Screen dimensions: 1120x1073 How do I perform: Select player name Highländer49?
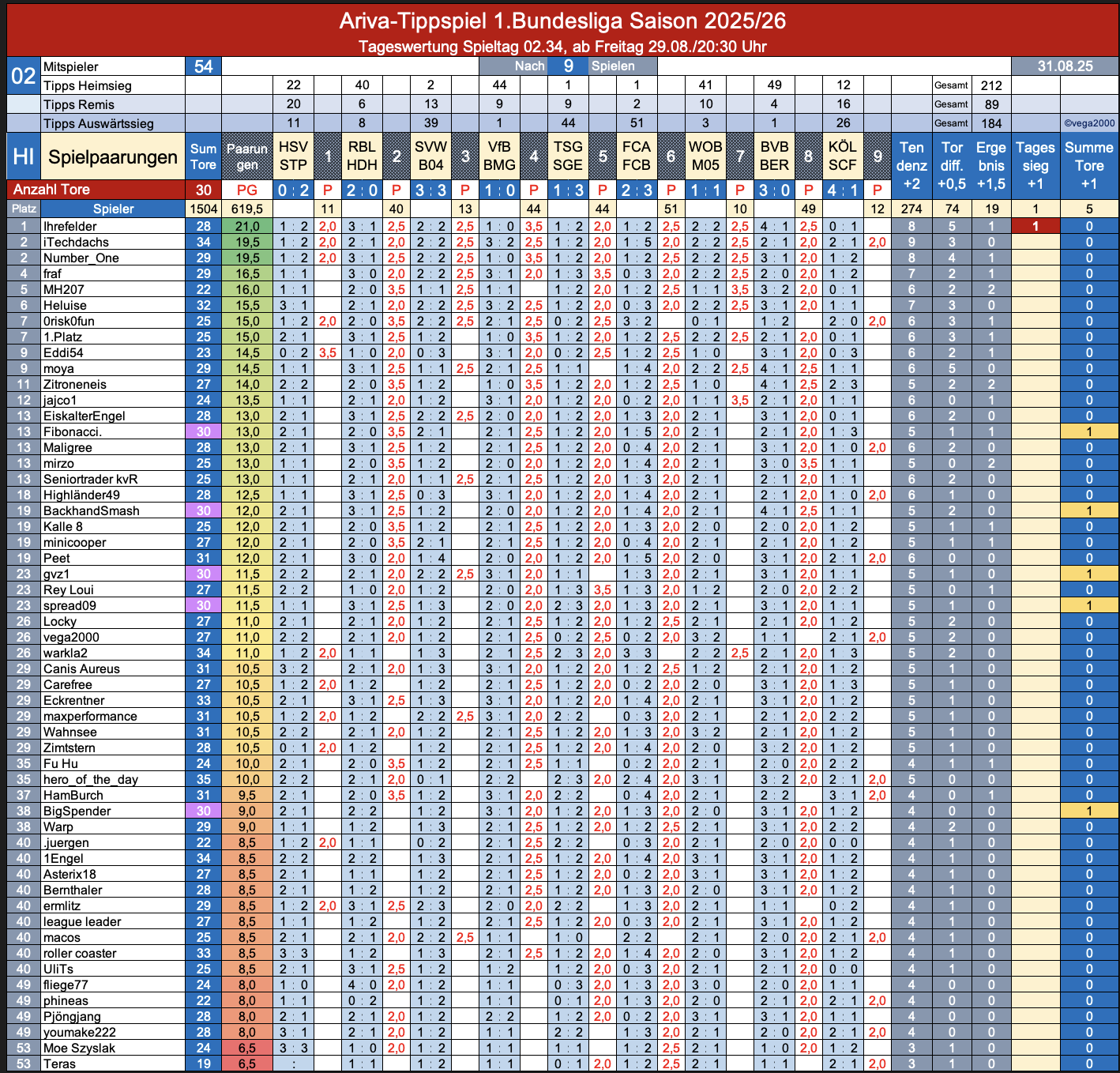(81, 495)
